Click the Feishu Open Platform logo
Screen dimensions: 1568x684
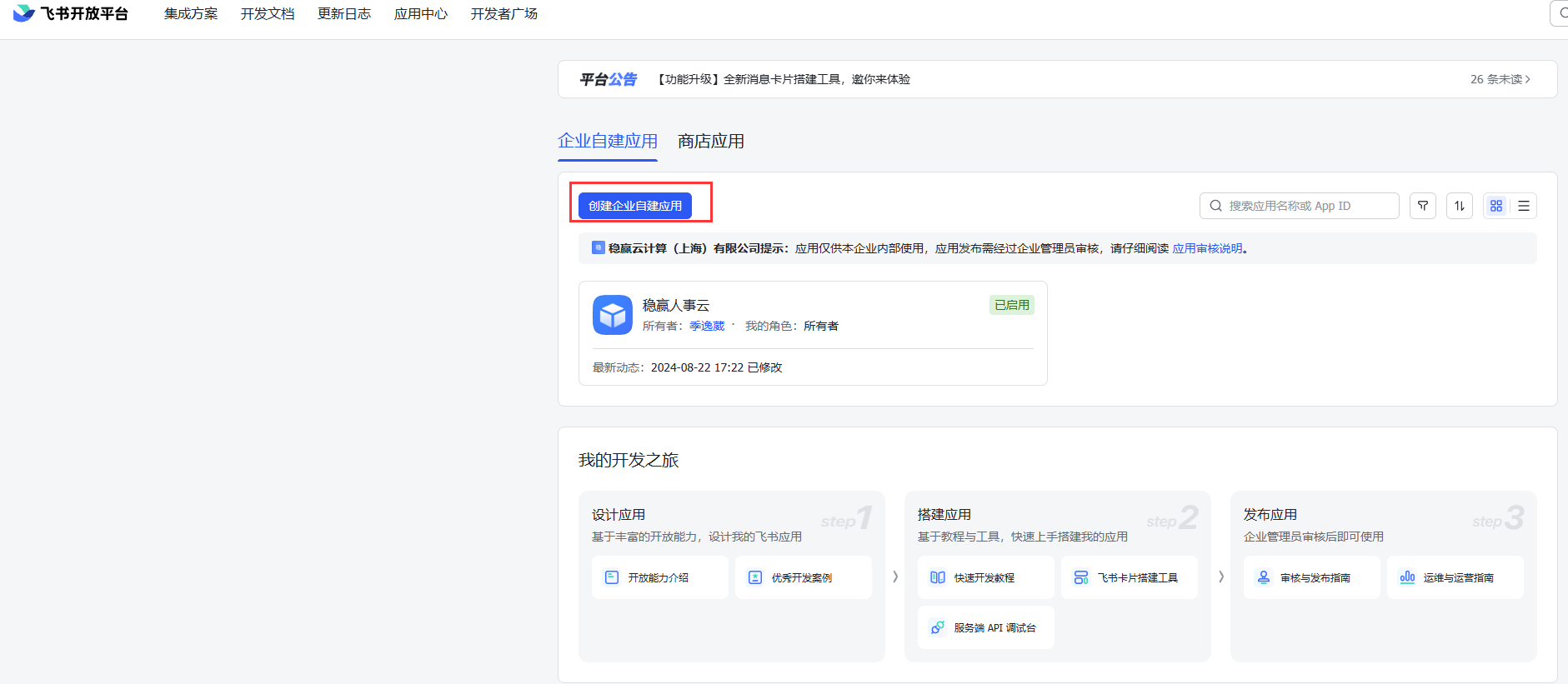pos(71,13)
